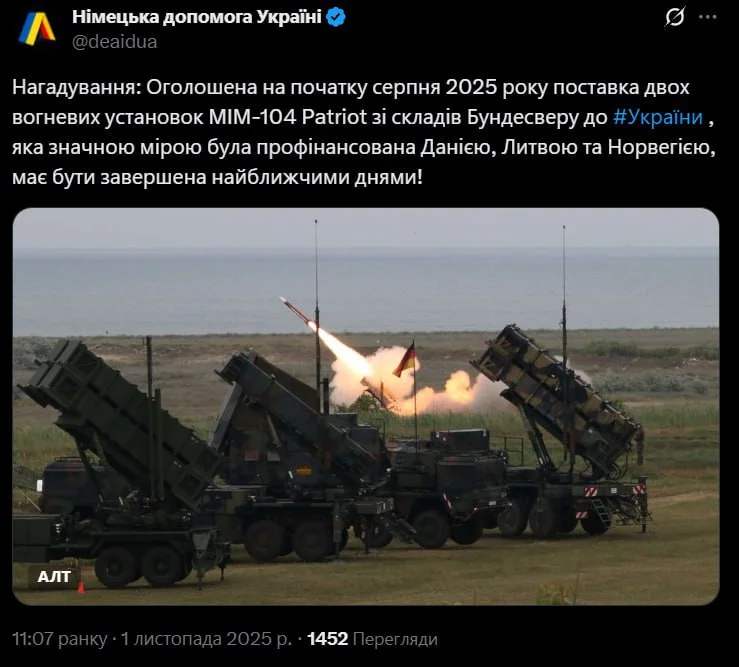The height and width of the screenshot is (667, 739).
Task: Open the three-dot more options menu
Action: click(x=708, y=17)
